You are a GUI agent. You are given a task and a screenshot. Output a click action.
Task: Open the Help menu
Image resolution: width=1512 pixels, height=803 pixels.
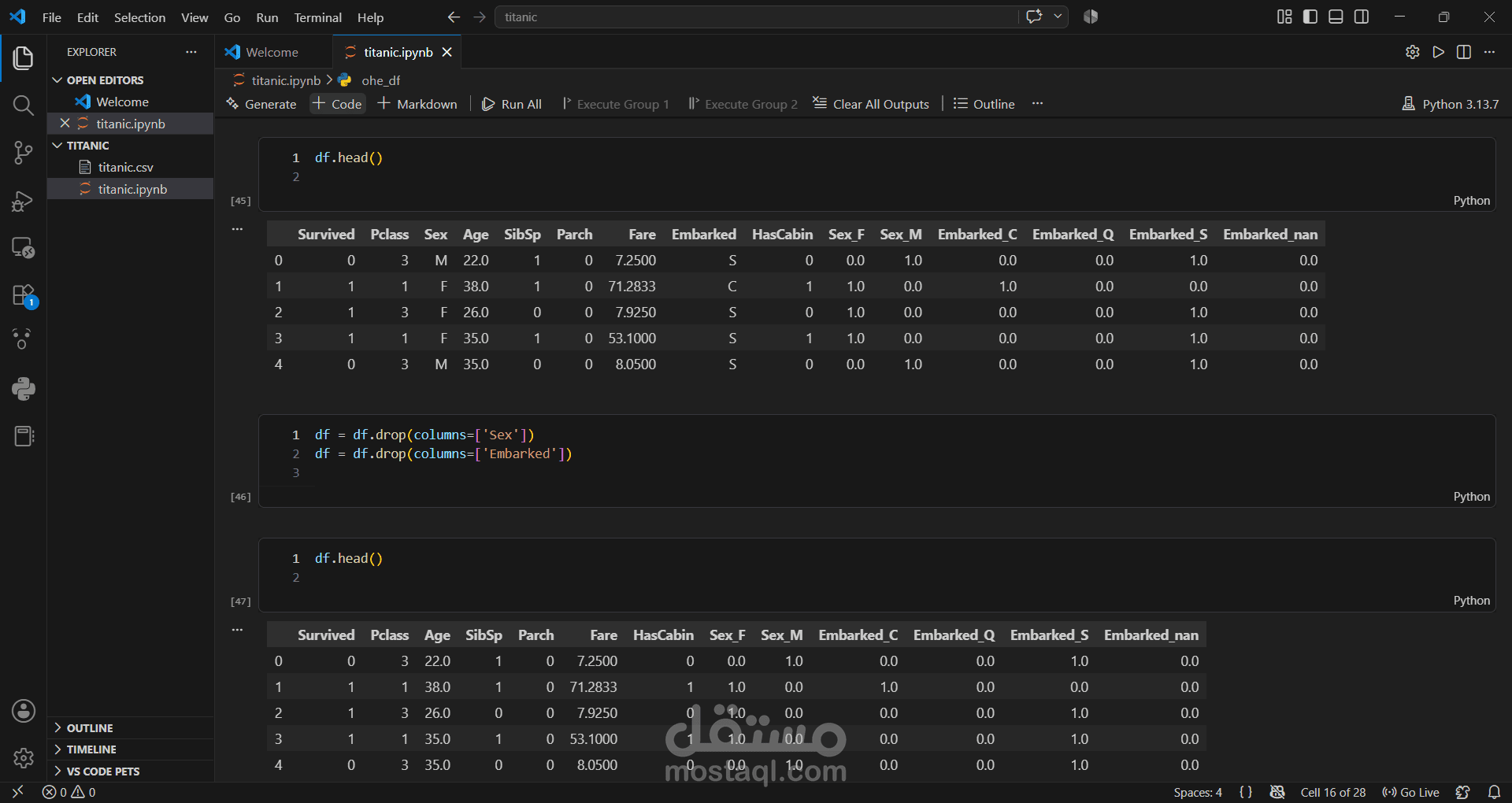click(x=370, y=17)
